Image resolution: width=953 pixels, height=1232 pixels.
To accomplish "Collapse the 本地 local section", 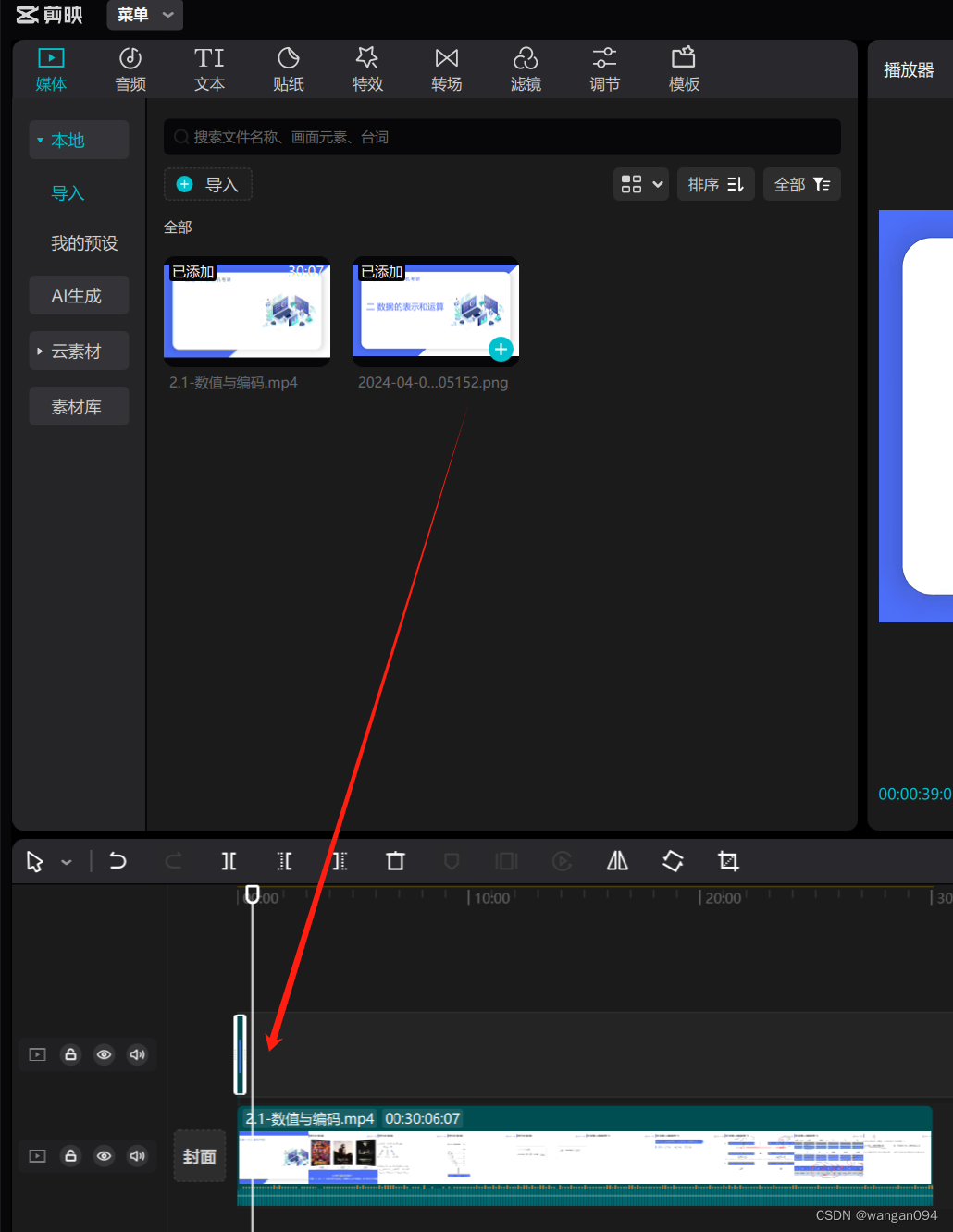I will [79, 140].
